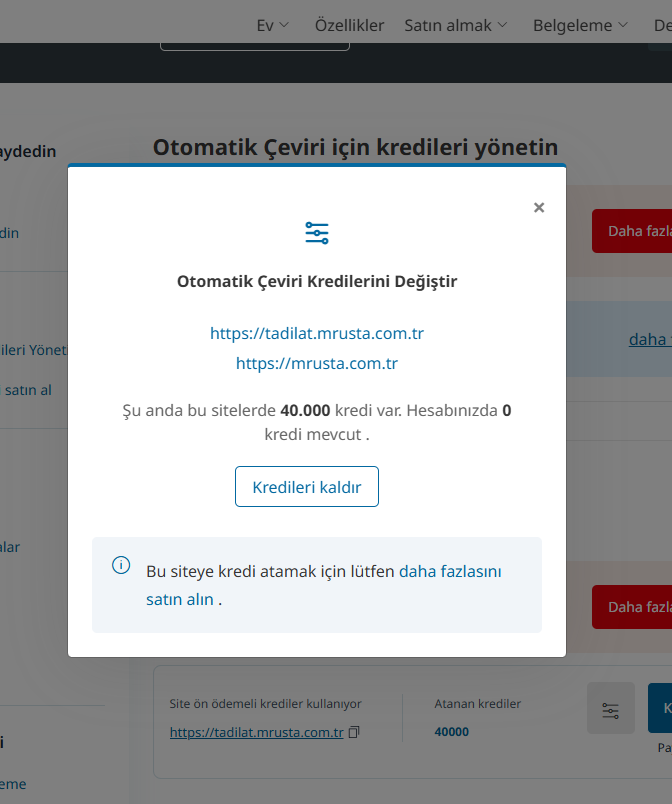672x804 pixels.
Task: Click the Kredileri kaldır button
Action: point(307,487)
